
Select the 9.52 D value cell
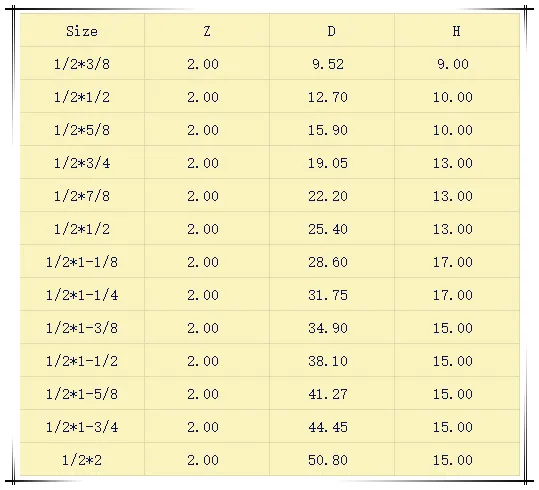(332, 64)
